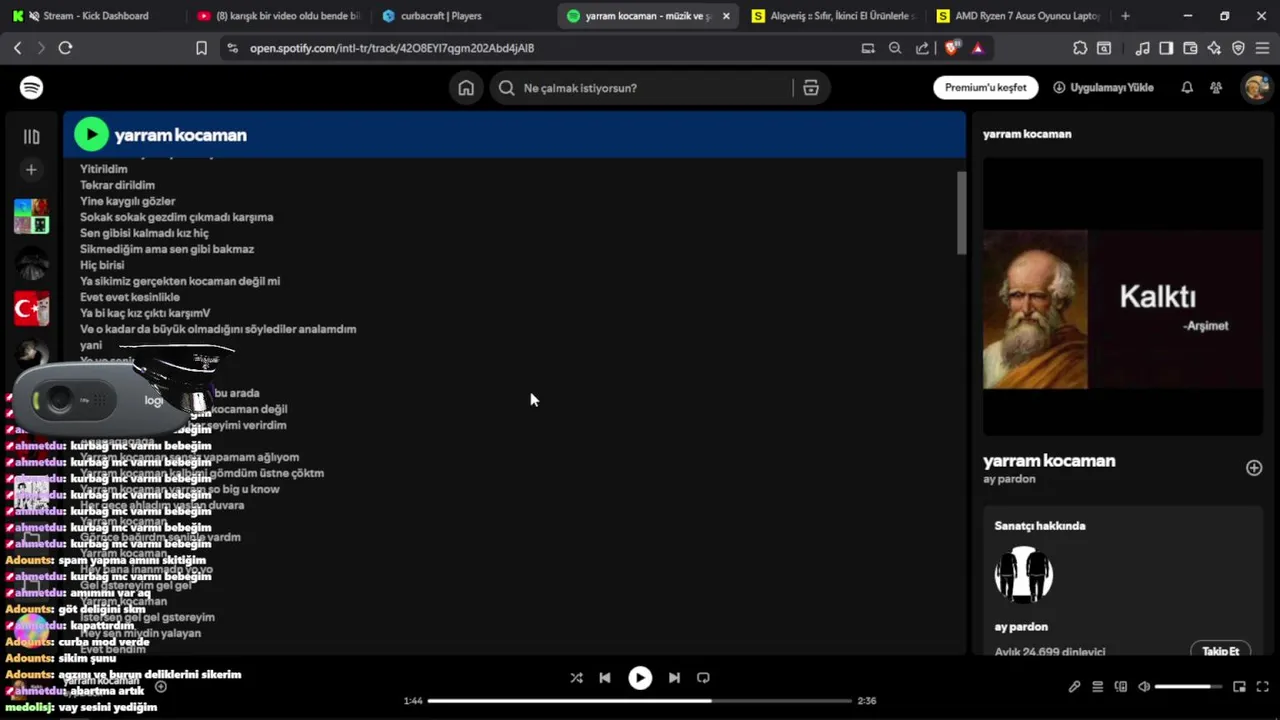Image resolution: width=1280 pixels, height=720 pixels.
Task: Open Spotify notifications bell
Action: [1187, 88]
